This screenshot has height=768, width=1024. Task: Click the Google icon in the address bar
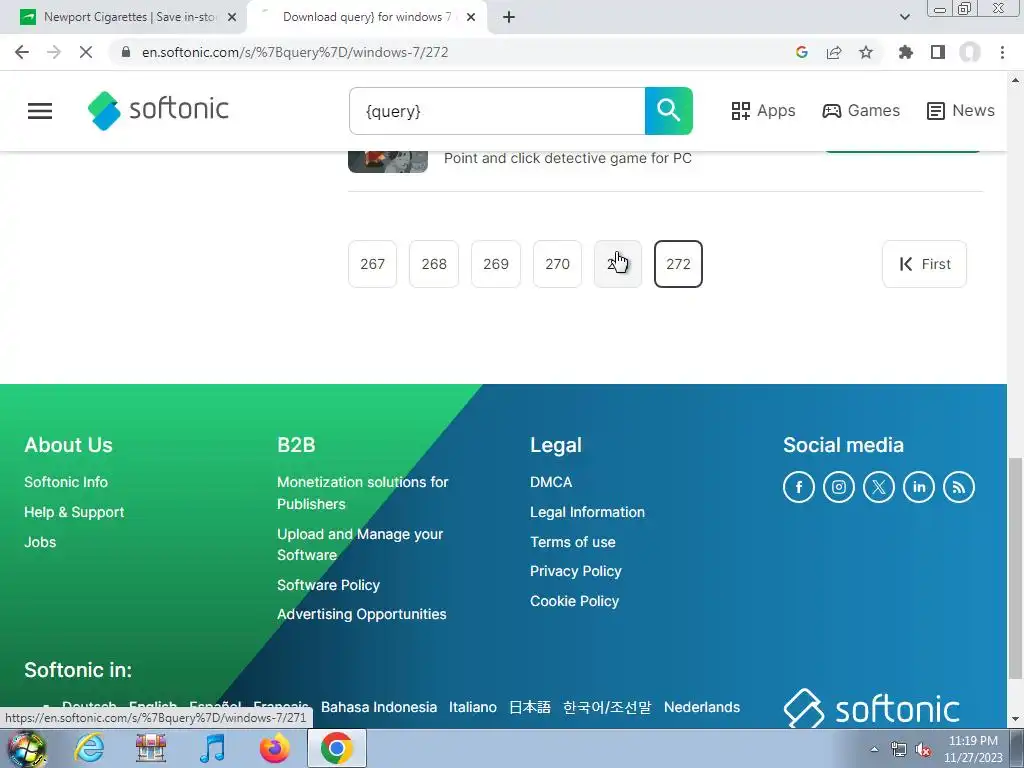tap(802, 52)
